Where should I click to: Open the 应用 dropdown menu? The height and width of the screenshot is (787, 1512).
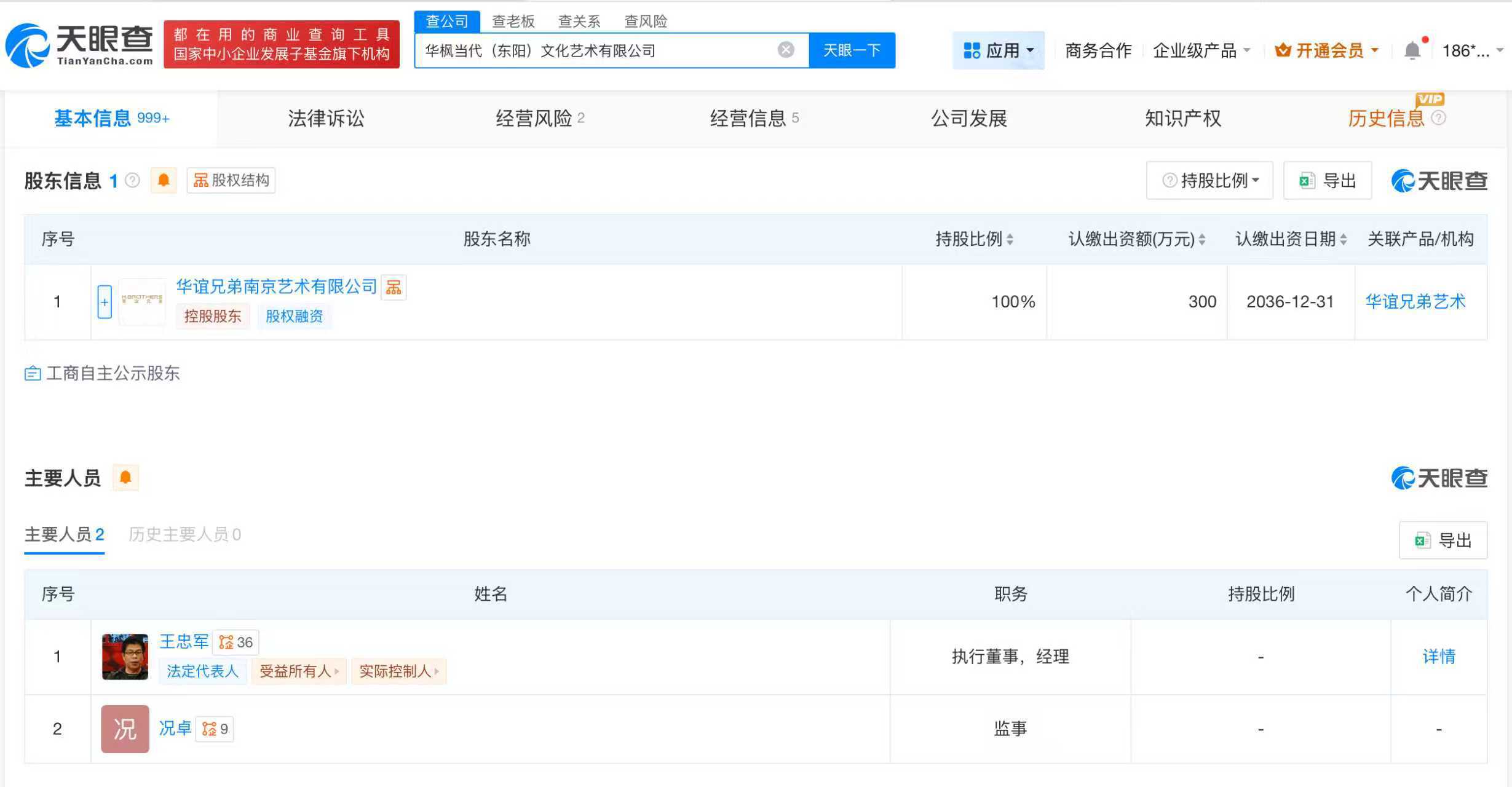pos(999,50)
